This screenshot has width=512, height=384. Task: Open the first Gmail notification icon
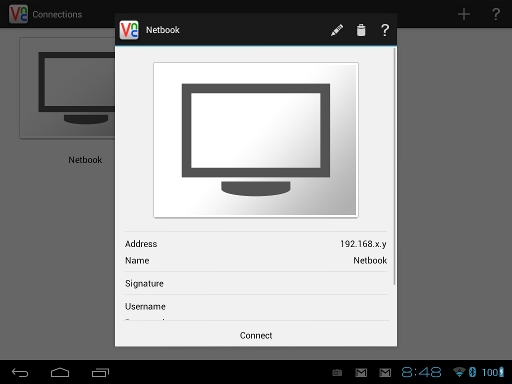pos(361,372)
